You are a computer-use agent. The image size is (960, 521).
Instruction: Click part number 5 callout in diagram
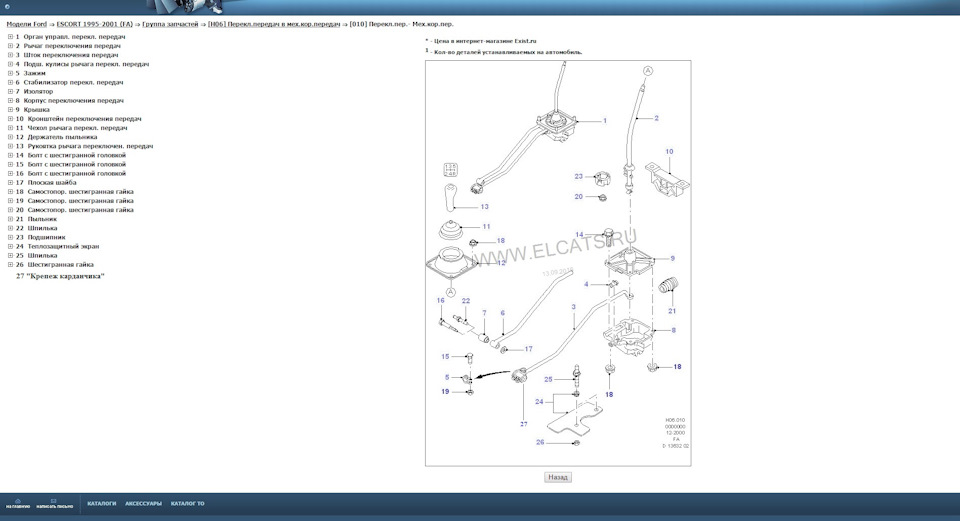click(447, 377)
